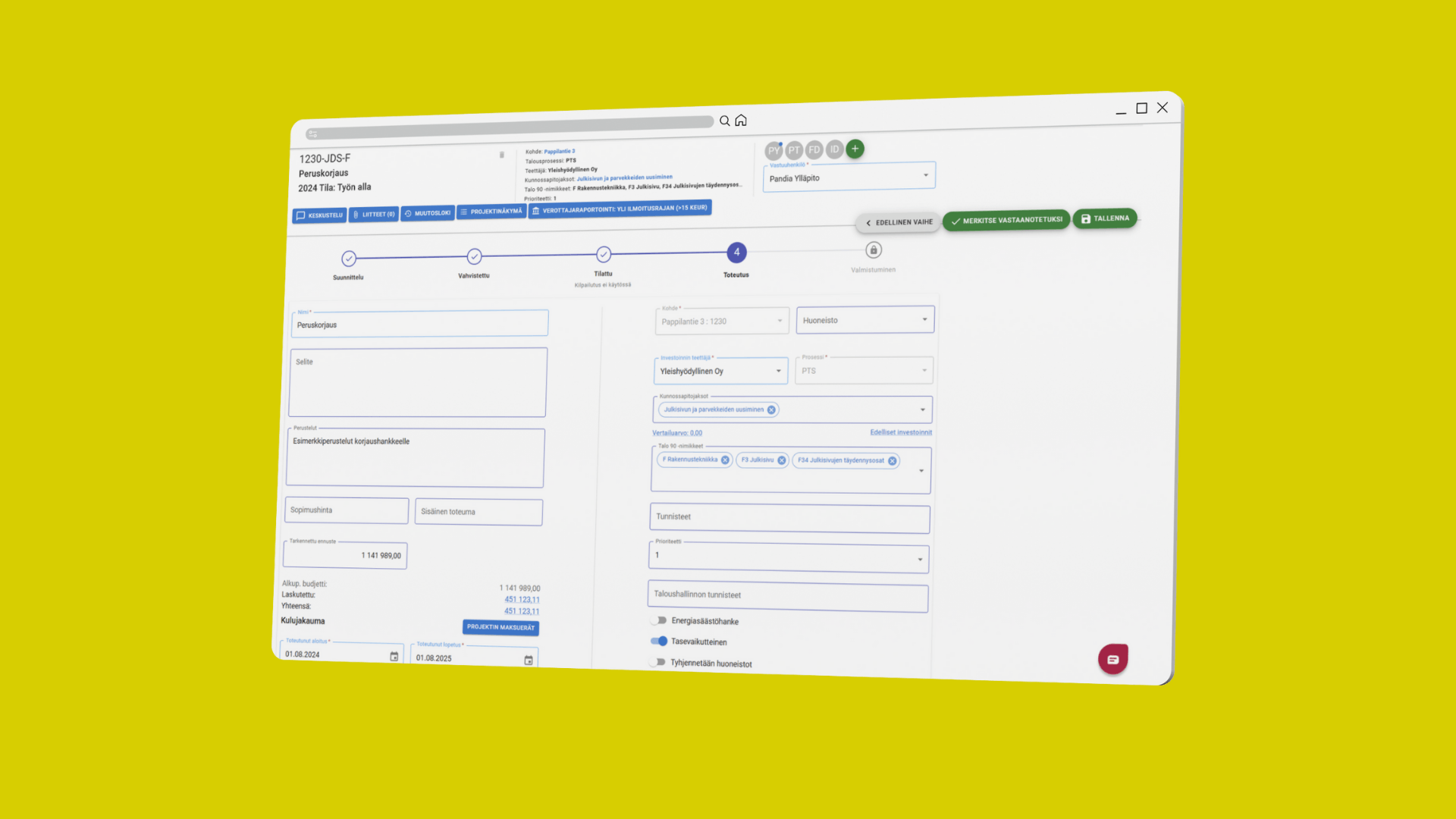Open Projektin maksuerät button

(500, 627)
